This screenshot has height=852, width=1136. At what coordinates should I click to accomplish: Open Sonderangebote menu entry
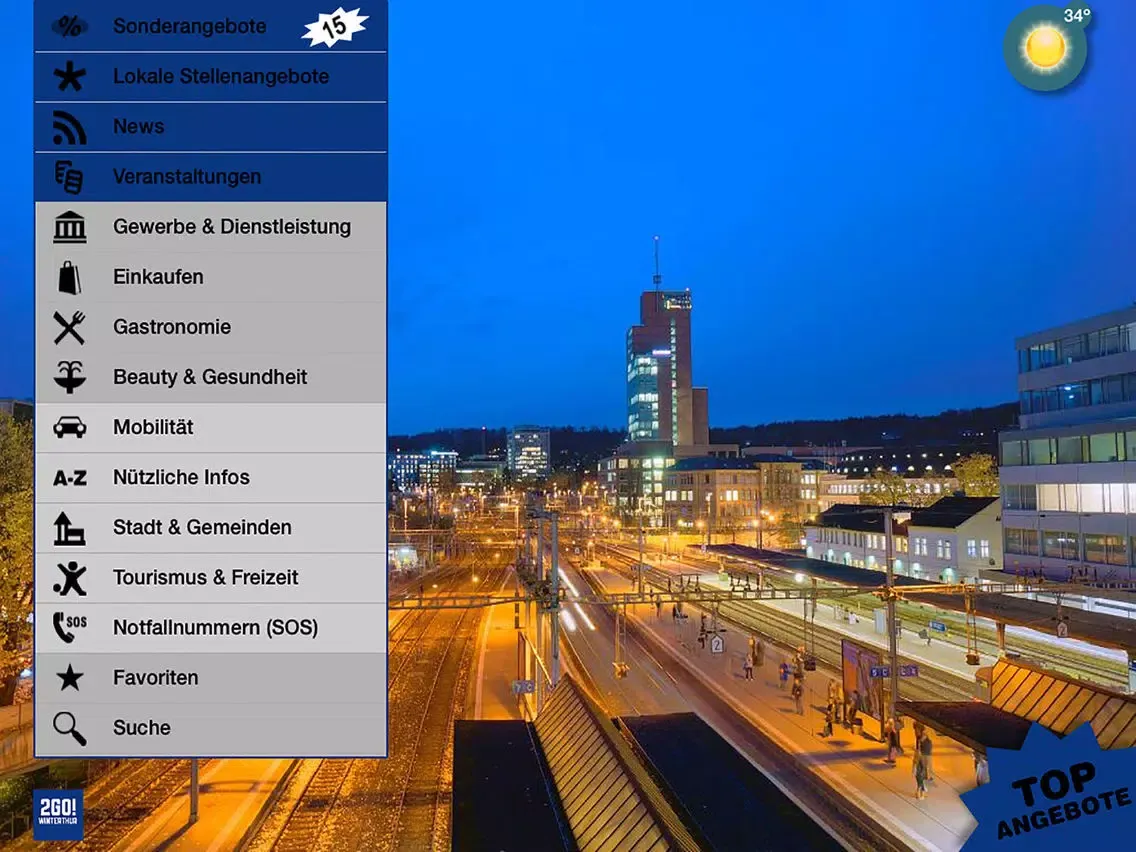tap(211, 26)
